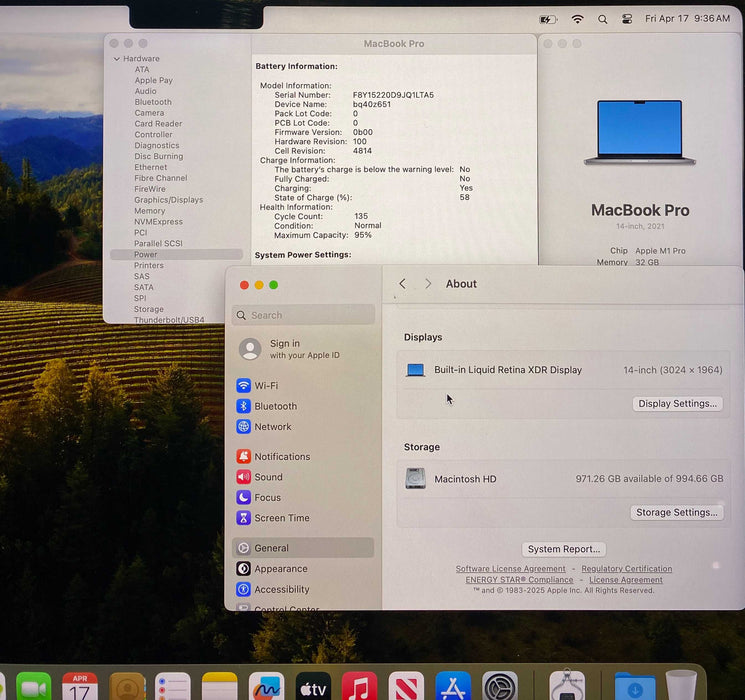Click the Settings search field
Image resolution: width=745 pixels, height=700 pixels.
(304, 315)
